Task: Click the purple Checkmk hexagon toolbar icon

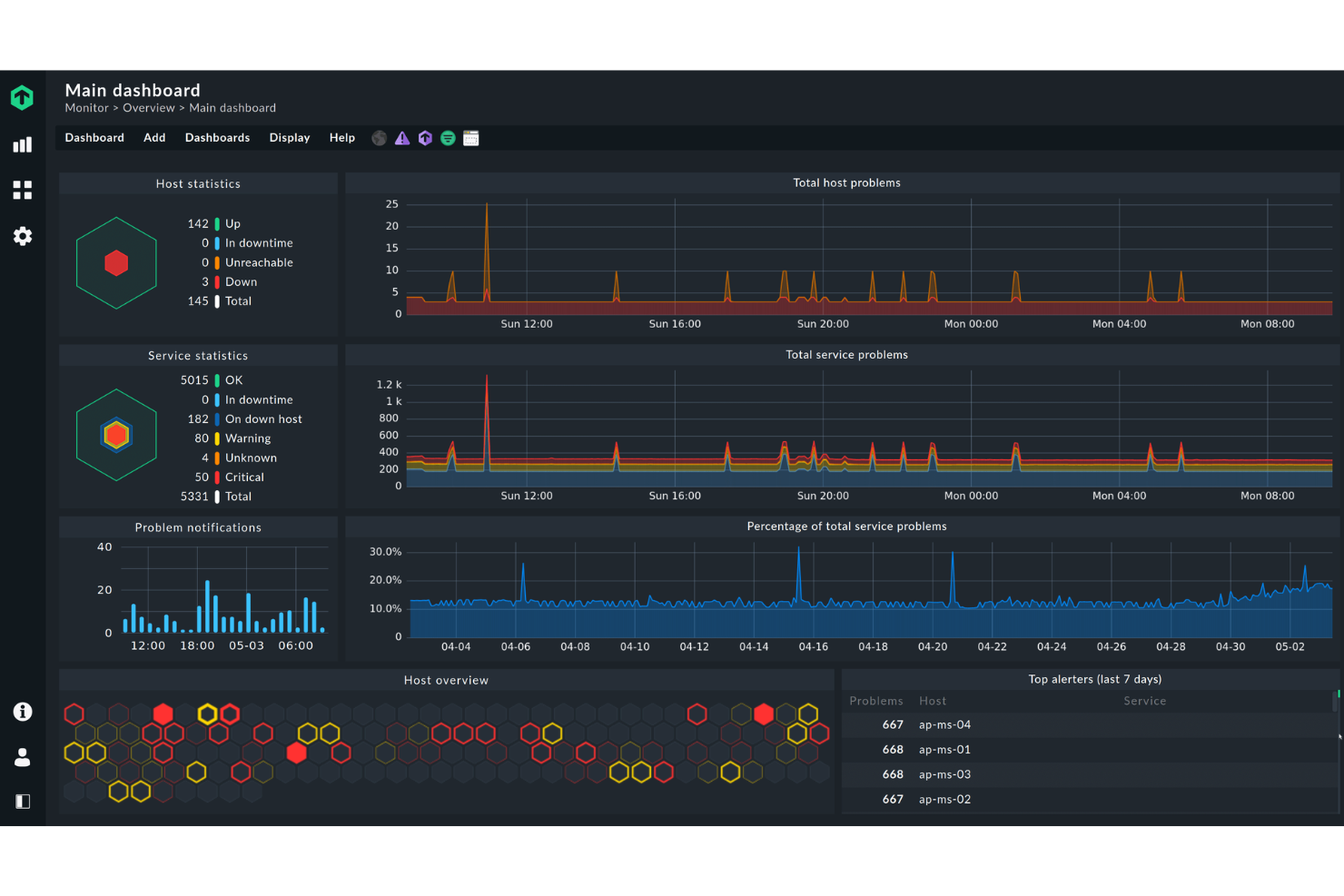Action: point(425,137)
